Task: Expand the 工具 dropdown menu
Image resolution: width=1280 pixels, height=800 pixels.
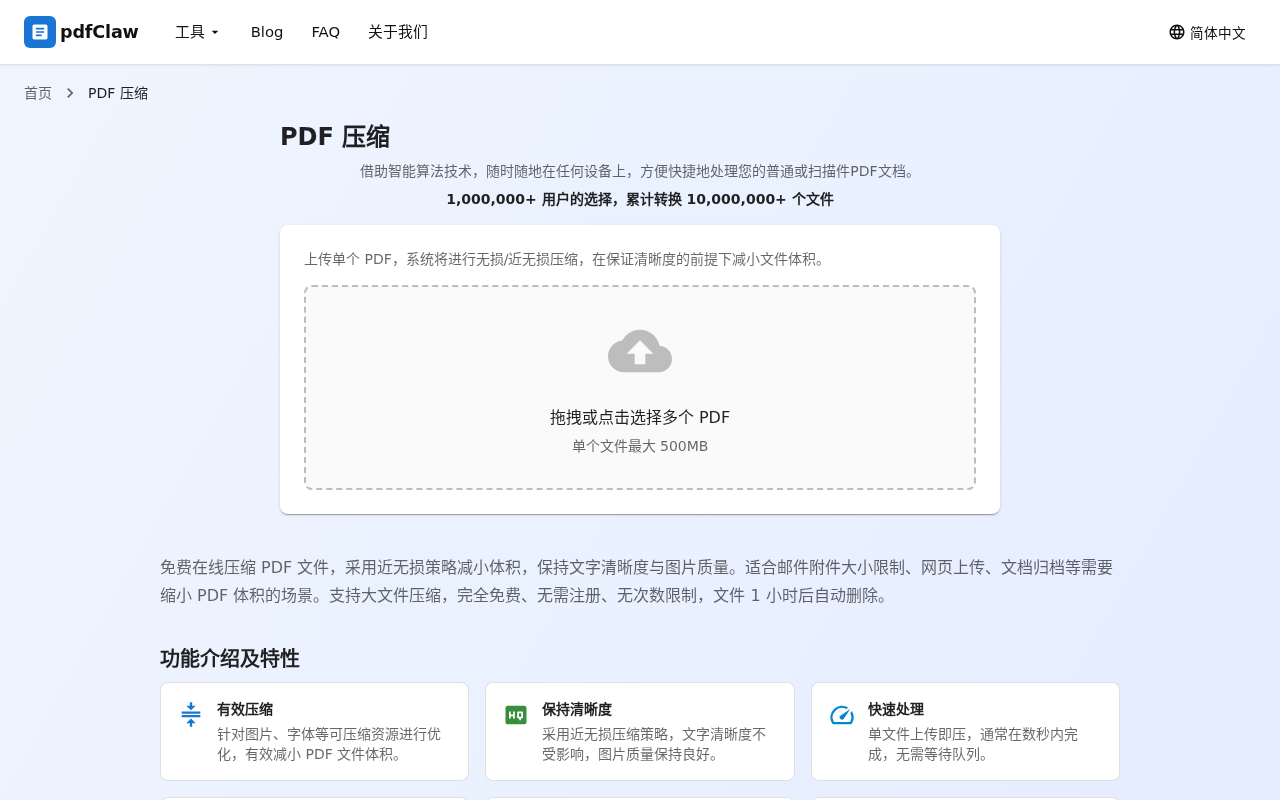Action: click(x=197, y=32)
